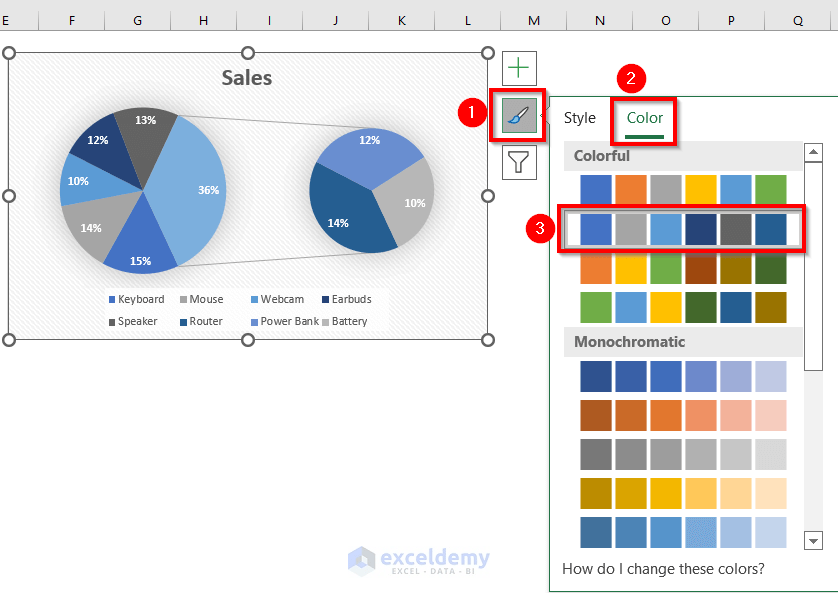This screenshot has height=593, width=838.
Task: Apply the blue Monochromatic palette
Action: click(683, 375)
